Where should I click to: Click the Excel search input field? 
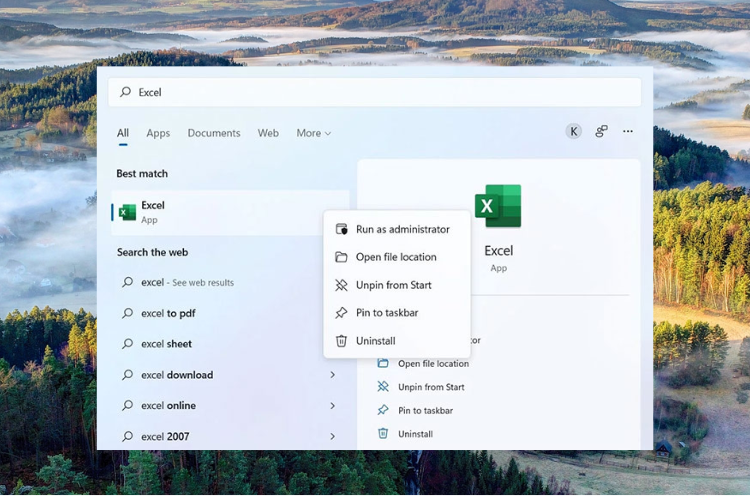pos(375,92)
